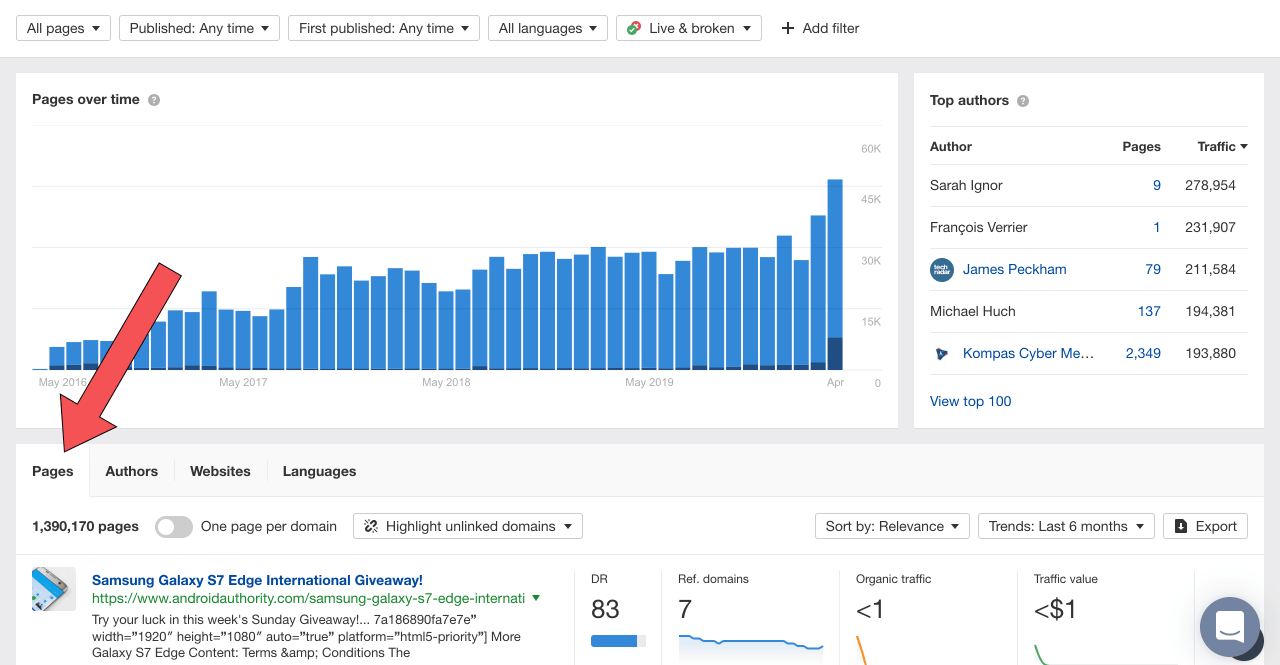Select the author name Sarah Ignor
Image resolution: width=1280 pixels, height=665 pixels.
(966, 185)
